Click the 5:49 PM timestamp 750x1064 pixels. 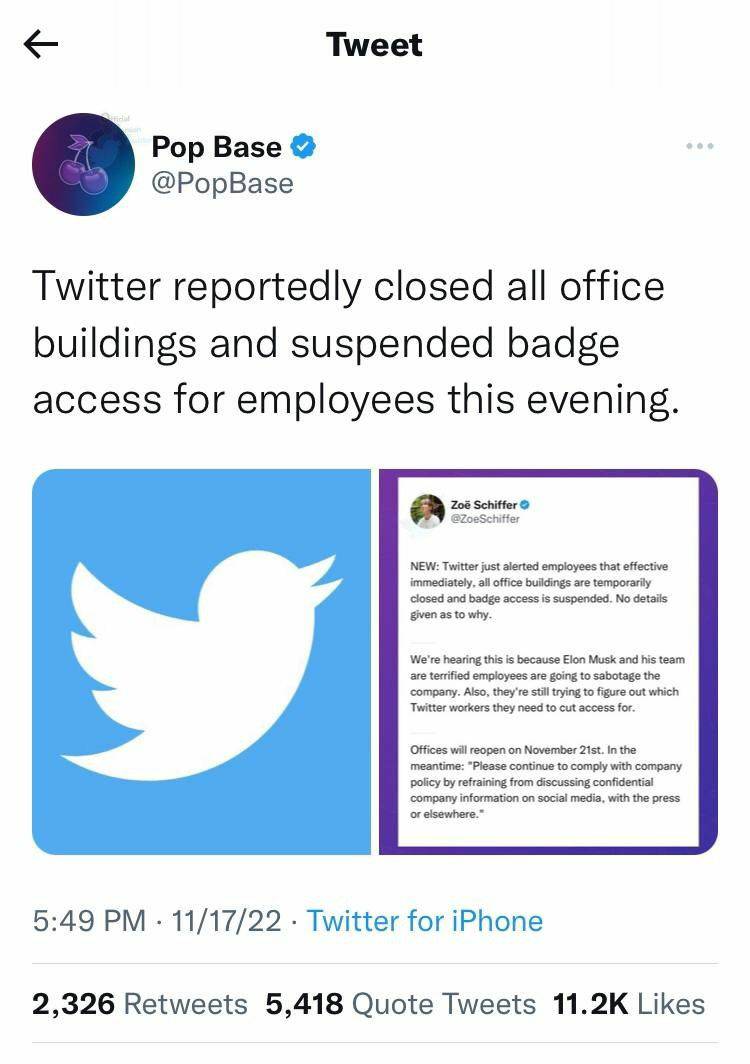(89, 921)
